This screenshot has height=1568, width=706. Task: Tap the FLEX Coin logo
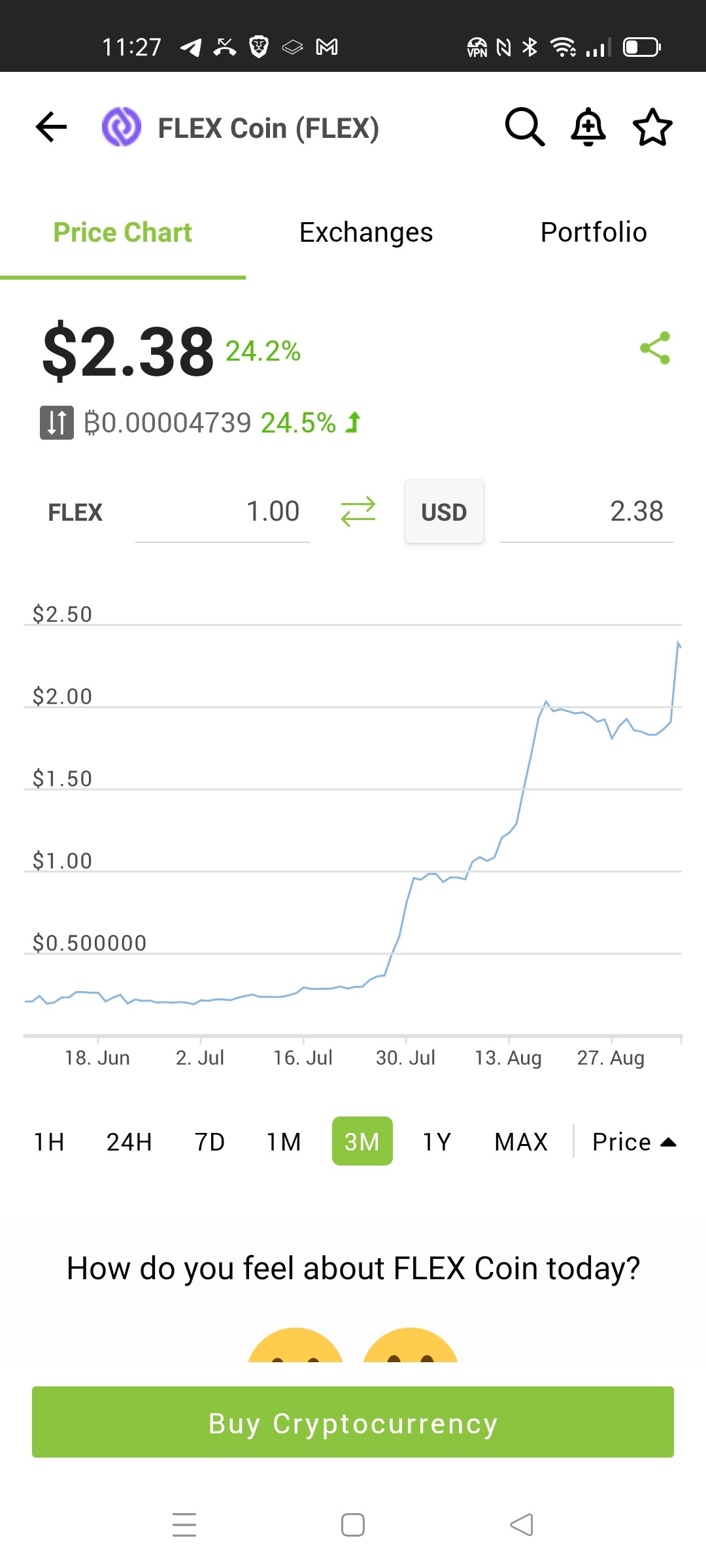(x=122, y=127)
